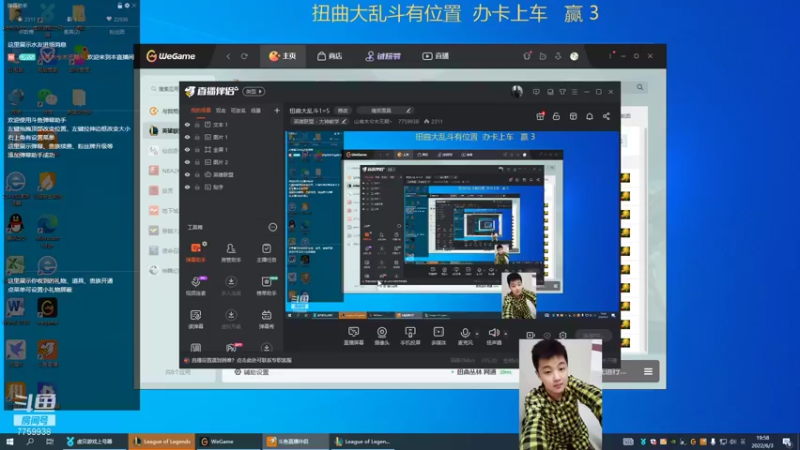
Task: Open the 房管助手 tool
Action: (231, 252)
